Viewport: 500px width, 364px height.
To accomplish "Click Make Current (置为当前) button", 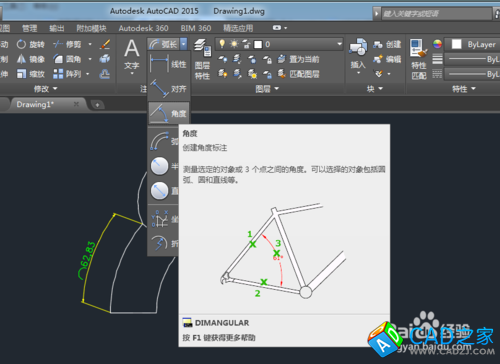I will click(x=298, y=59).
